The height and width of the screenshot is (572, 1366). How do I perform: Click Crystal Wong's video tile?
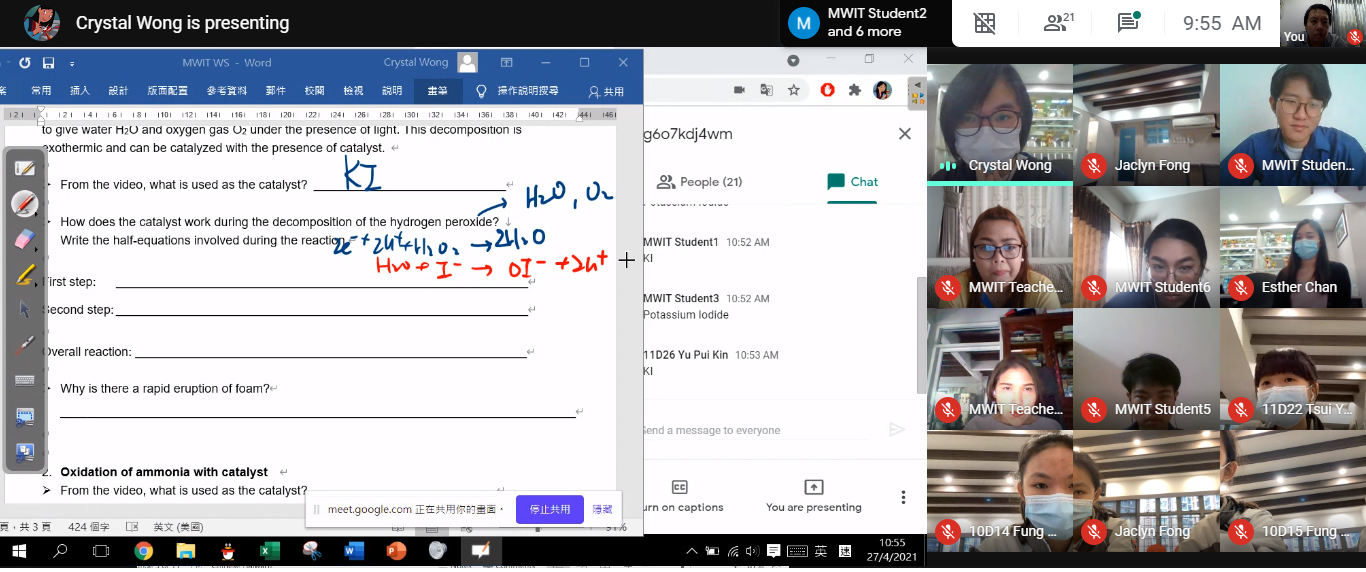[1000, 125]
